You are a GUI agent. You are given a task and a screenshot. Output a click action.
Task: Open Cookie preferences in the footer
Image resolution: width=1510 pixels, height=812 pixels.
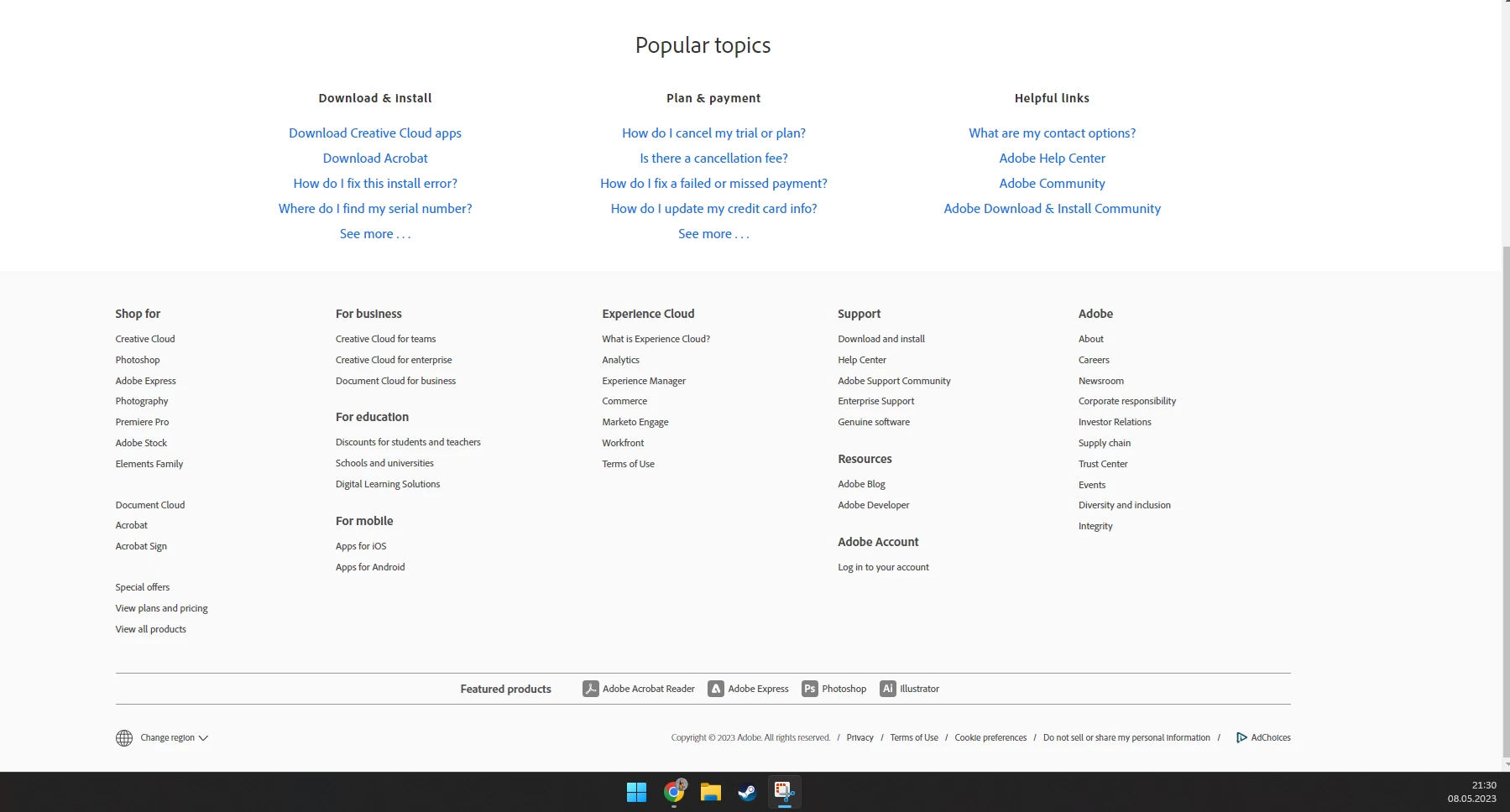[x=990, y=738]
